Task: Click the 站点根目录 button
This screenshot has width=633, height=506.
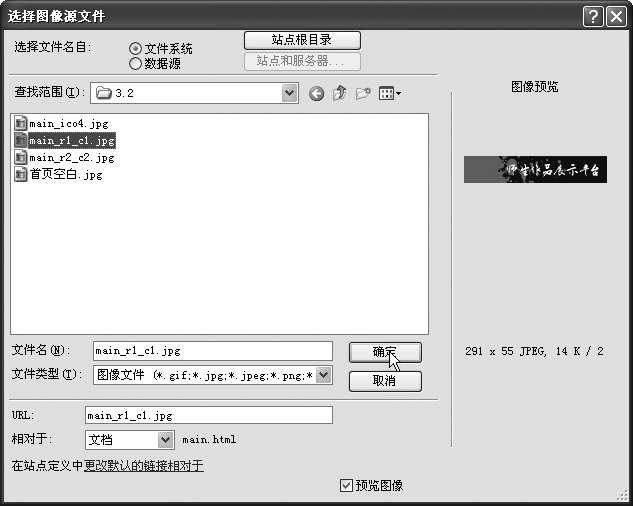Action: click(x=302, y=40)
